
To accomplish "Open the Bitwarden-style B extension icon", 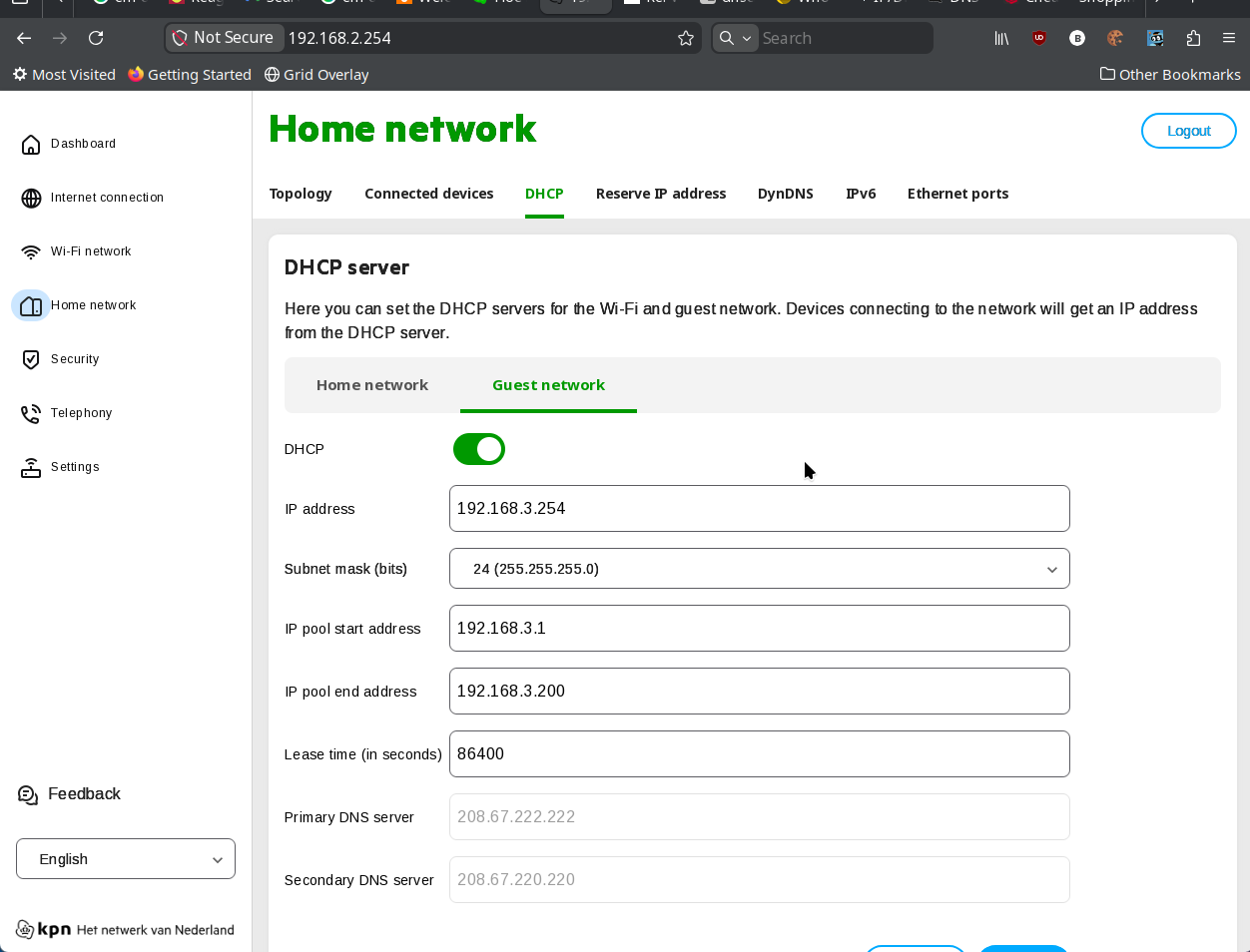I will pyautogui.click(x=1077, y=38).
